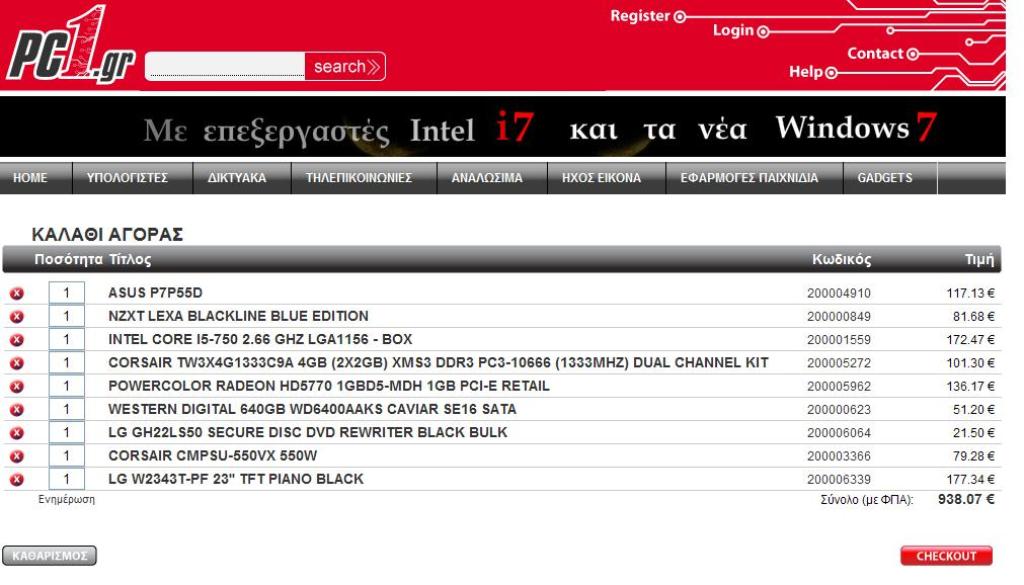The image size is (1024, 585).
Task: Remove Corsair CMPSU-550VX power supply
Action: (17, 456)
